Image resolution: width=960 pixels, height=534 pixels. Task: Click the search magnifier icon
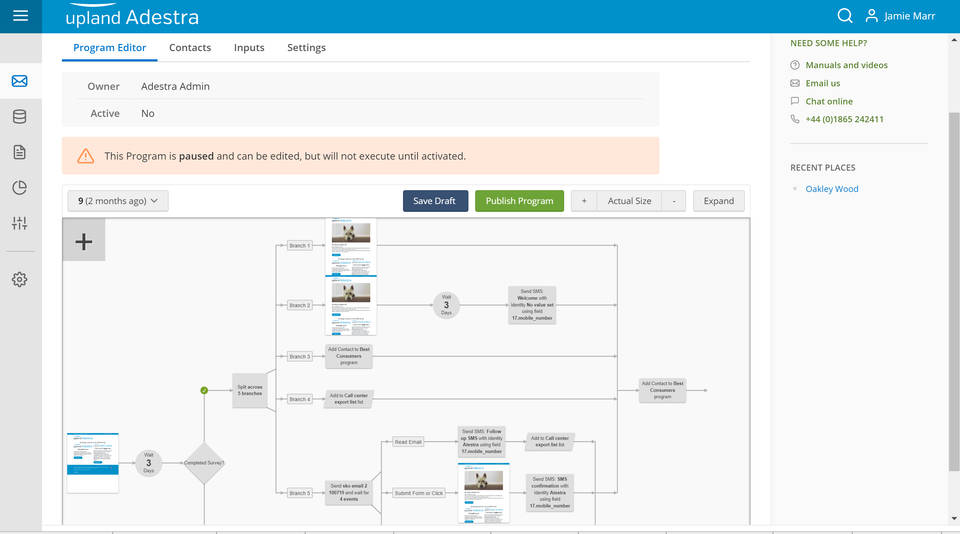pos(845,16)
